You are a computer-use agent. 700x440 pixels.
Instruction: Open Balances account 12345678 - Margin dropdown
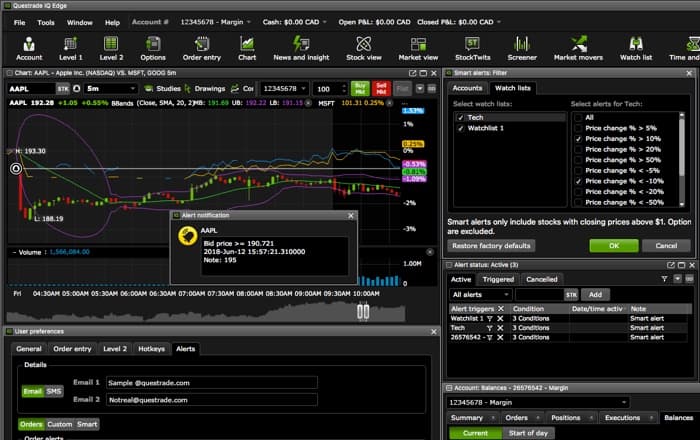538,403
